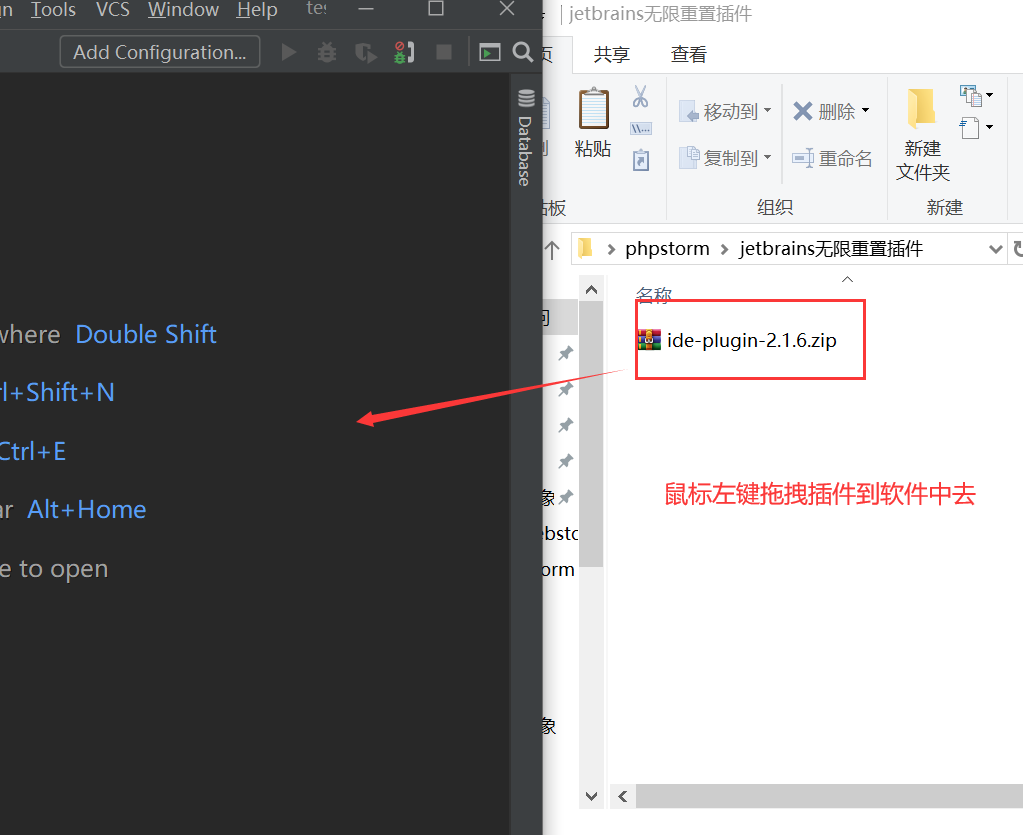The image size is (1023, 835).
Task: Click the 重命名 rename button
Action: pyautogui.click(x=832, y=159)
